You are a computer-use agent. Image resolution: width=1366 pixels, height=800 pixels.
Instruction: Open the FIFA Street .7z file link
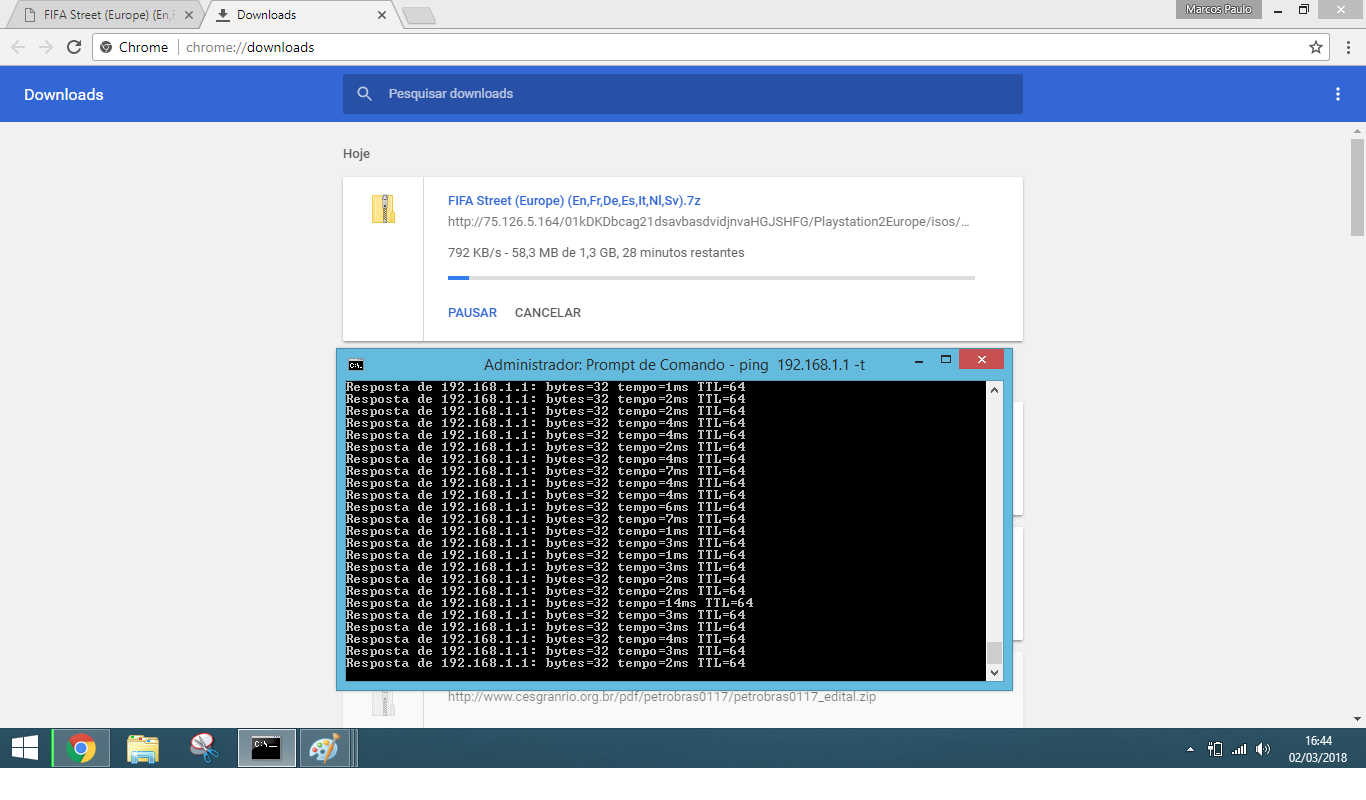(574, 201)
